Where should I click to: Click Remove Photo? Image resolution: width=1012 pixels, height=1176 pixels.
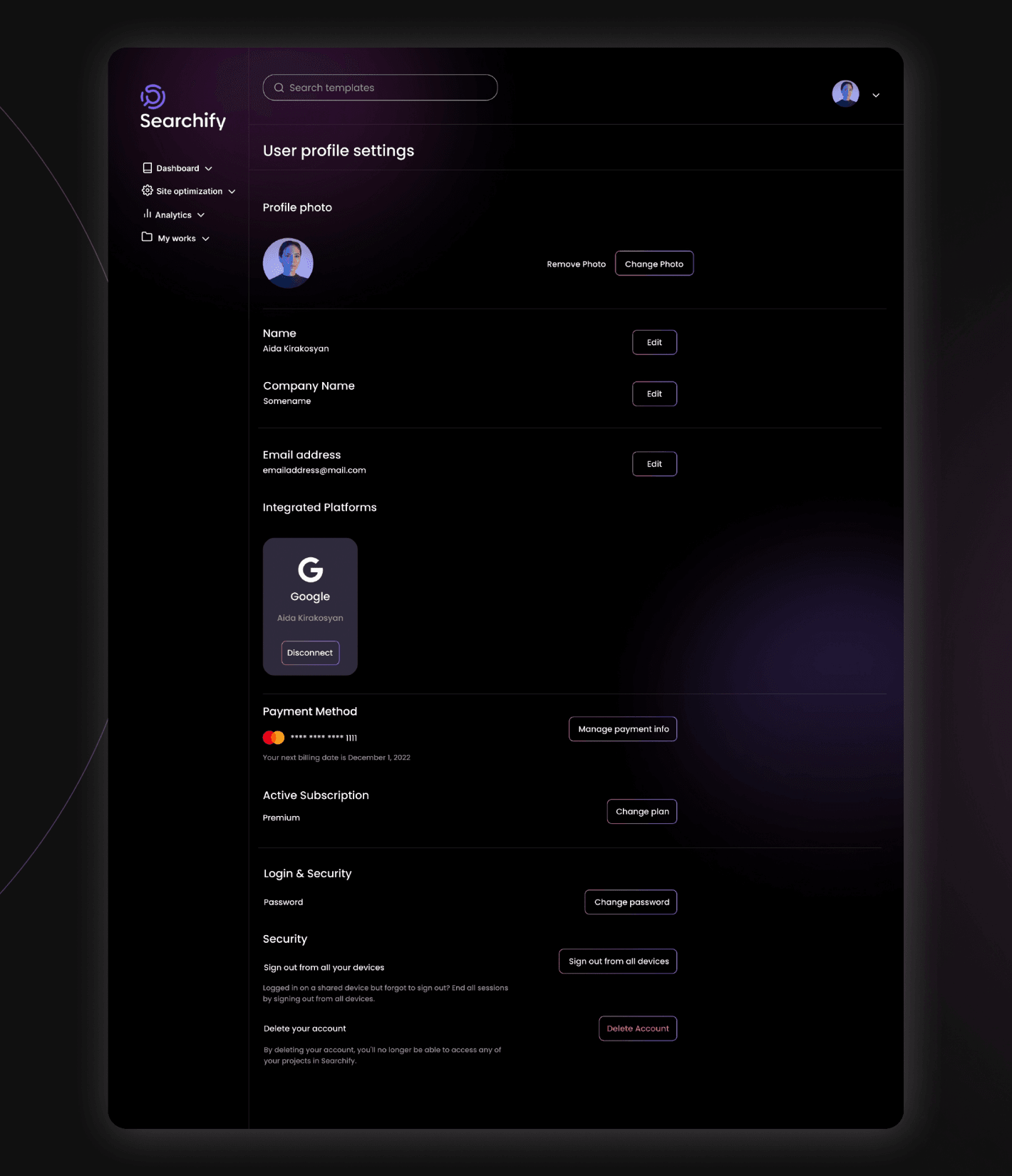[x=576, y=264]
